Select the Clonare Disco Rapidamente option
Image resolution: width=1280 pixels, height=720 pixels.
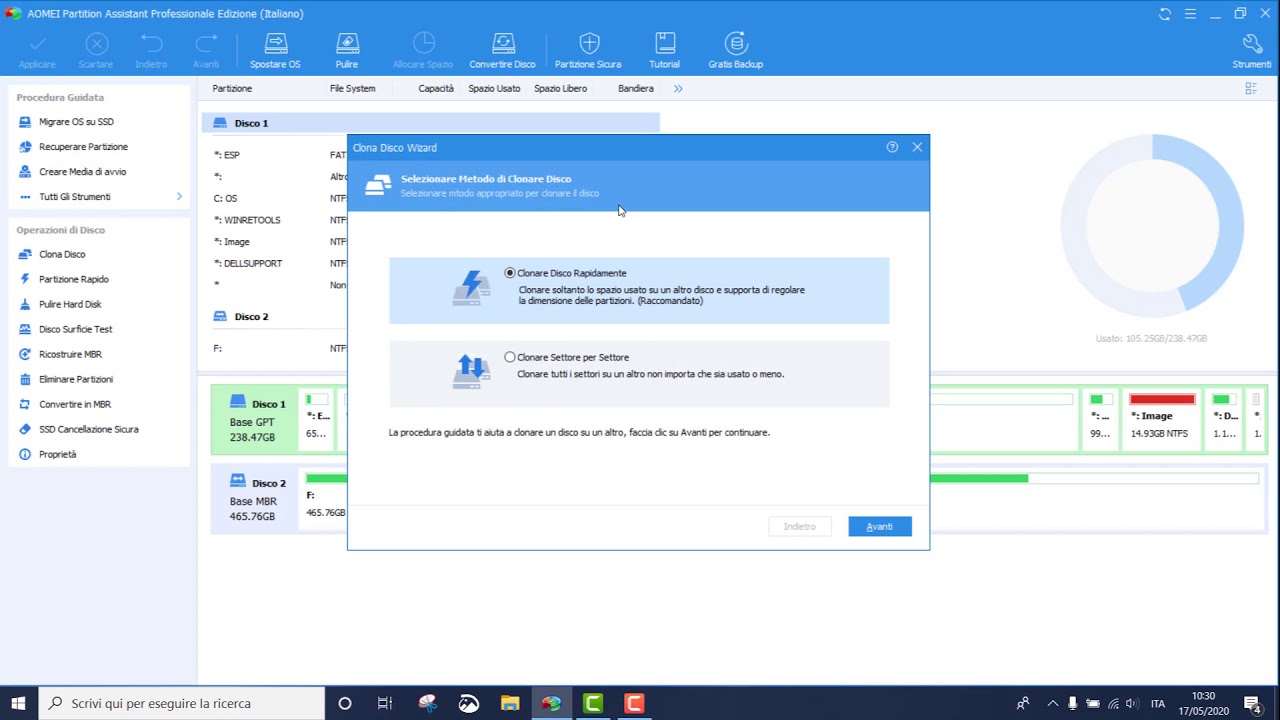click(x=510, y=273)
